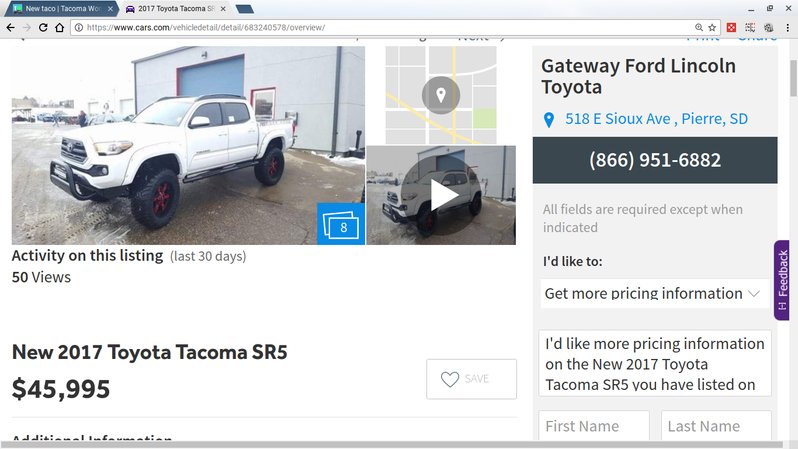Expand the 'Get more pricing information' dropdown
798x449 pixels.
click(654, 293)
